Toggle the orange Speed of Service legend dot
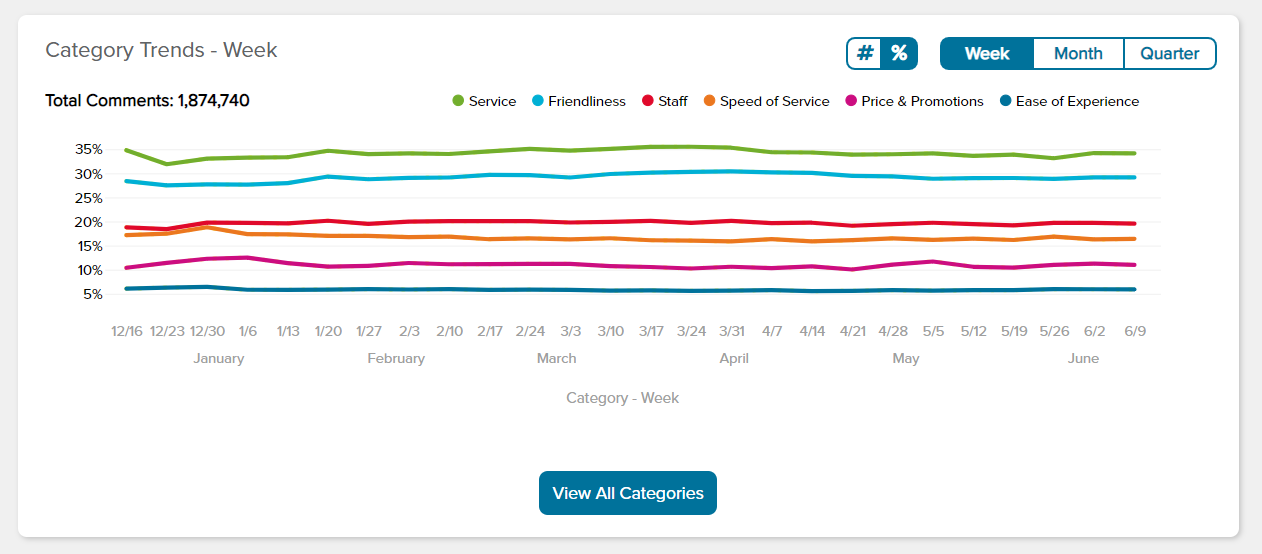 pyautogui.click(x=709, y=101)
